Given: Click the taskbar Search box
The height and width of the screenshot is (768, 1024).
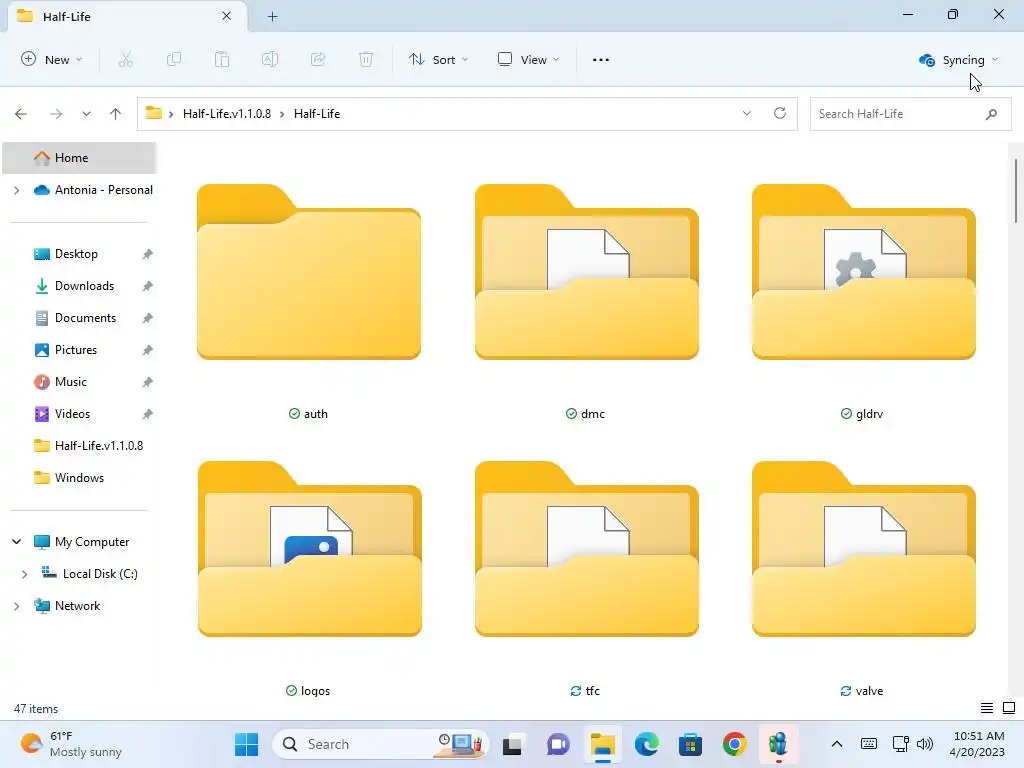Looking at the screenshot, I should click(x=381, y=744).
